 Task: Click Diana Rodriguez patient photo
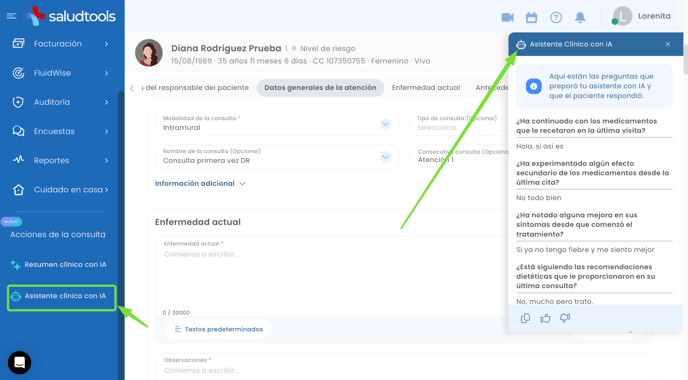(149, 53)
